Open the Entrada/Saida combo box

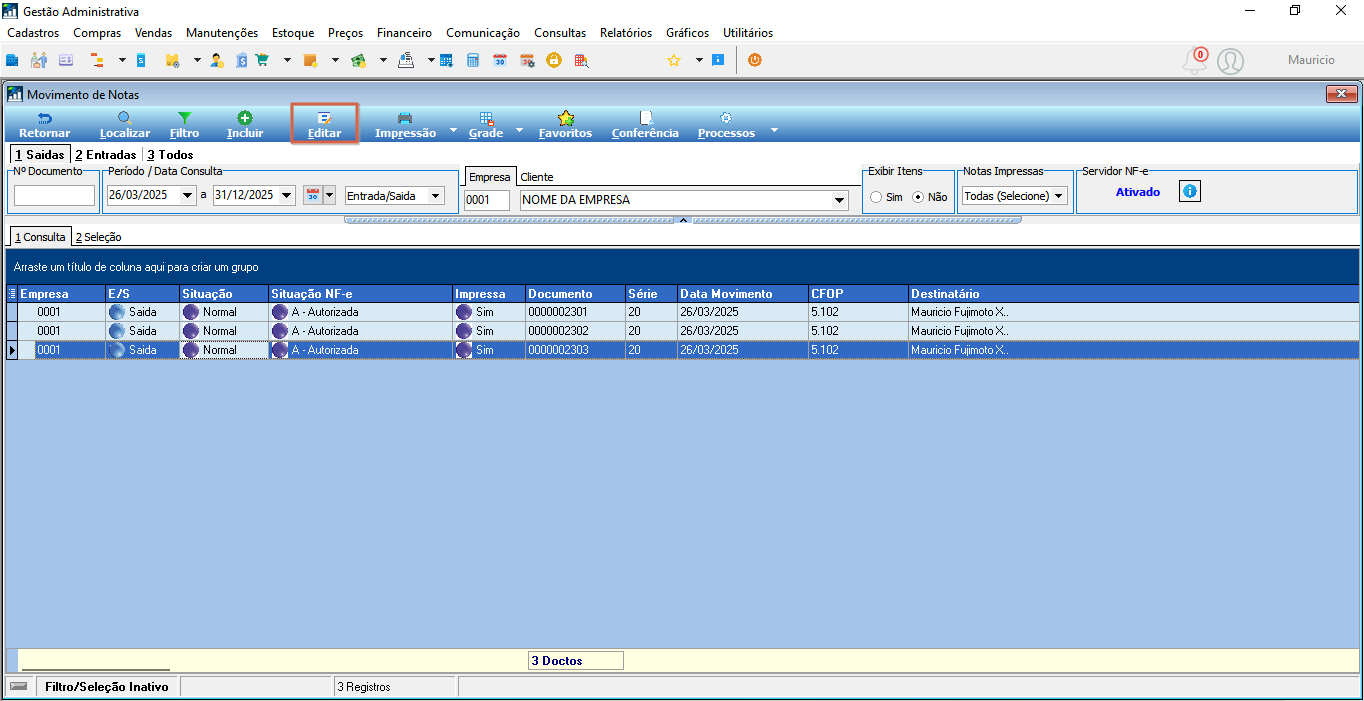[x=435, y=196]
